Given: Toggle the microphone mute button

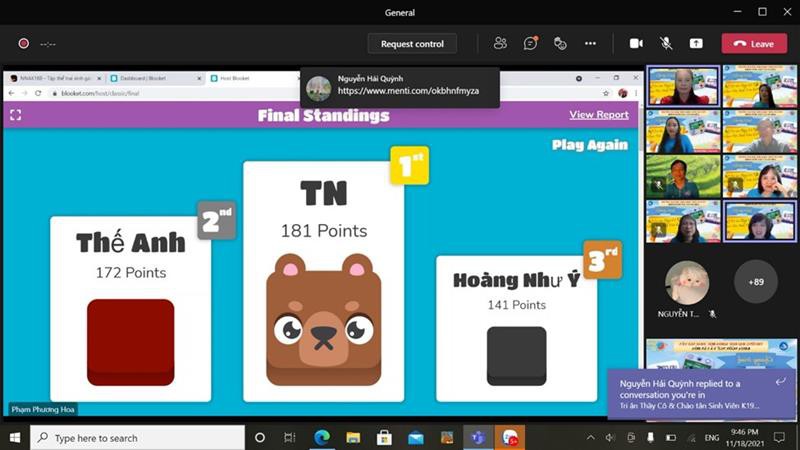Looking at the screenshot, I should click(x=665, y=43).
